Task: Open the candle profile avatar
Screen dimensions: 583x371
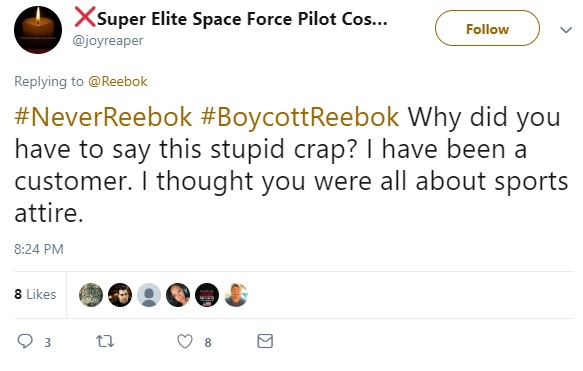Action: point(38,30)
